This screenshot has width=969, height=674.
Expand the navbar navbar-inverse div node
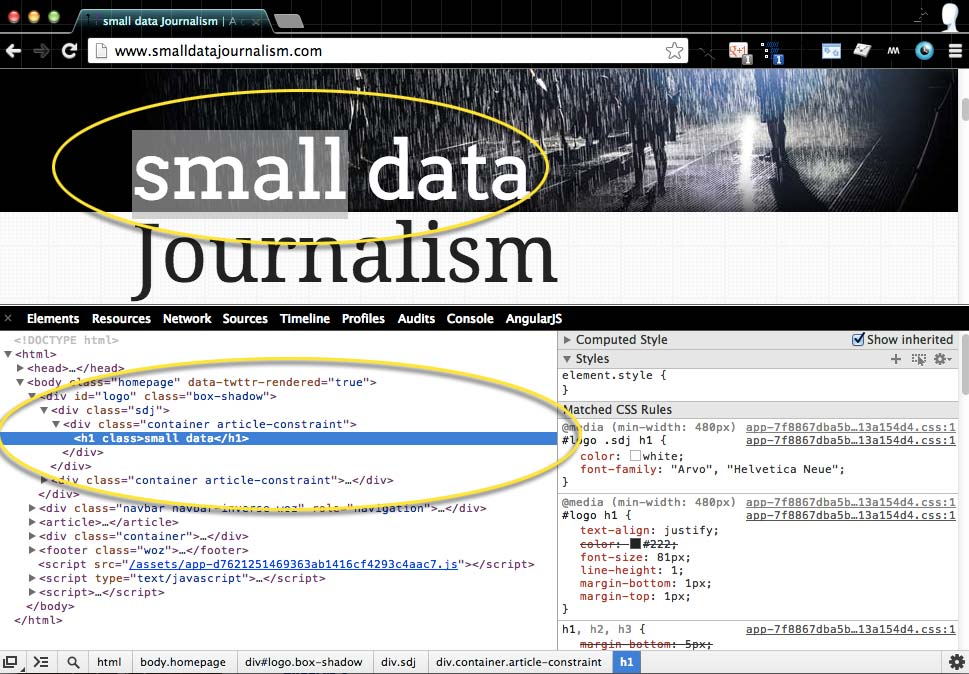click(32, 508)
